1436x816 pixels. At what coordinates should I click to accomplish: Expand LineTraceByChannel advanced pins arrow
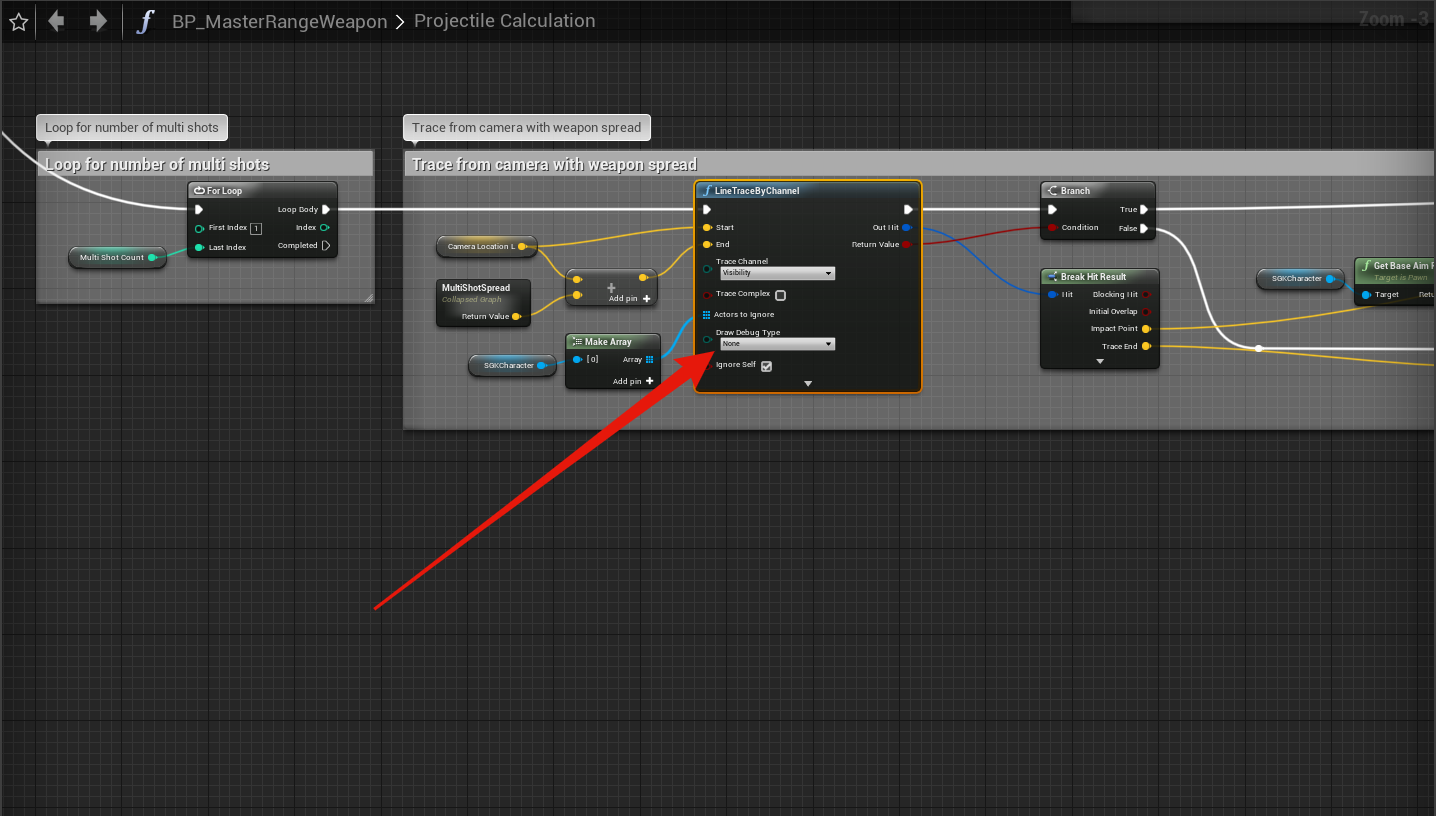point(808,384)
